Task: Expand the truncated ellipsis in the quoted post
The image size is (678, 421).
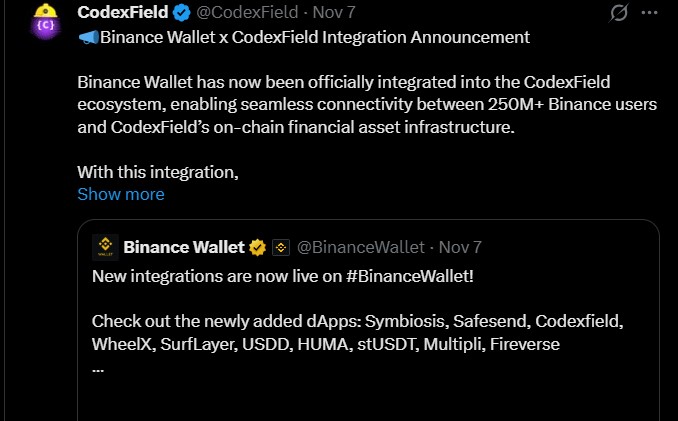Action: pos(98,368)
